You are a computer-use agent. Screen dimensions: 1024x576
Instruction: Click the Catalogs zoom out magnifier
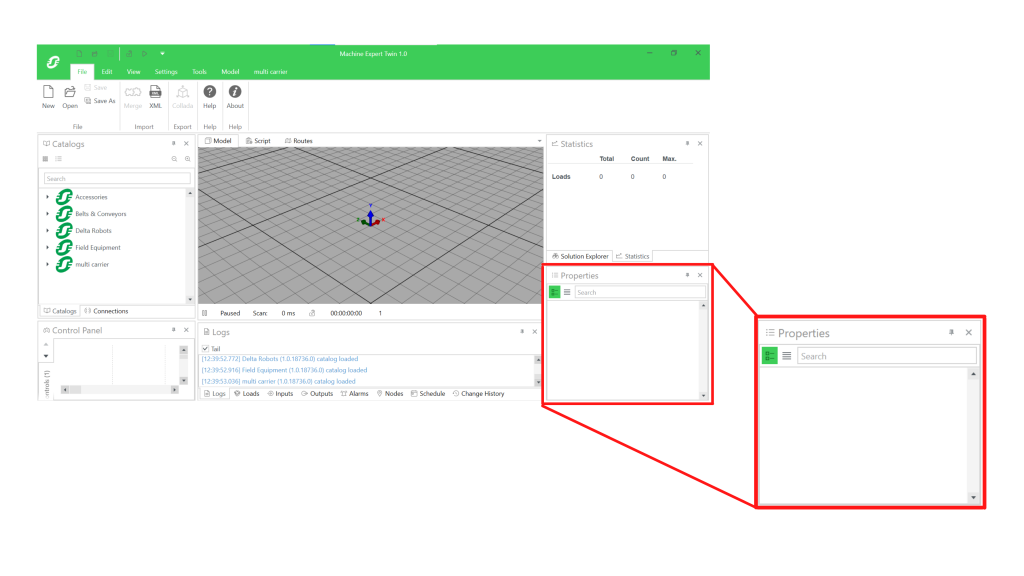point(174,159)
